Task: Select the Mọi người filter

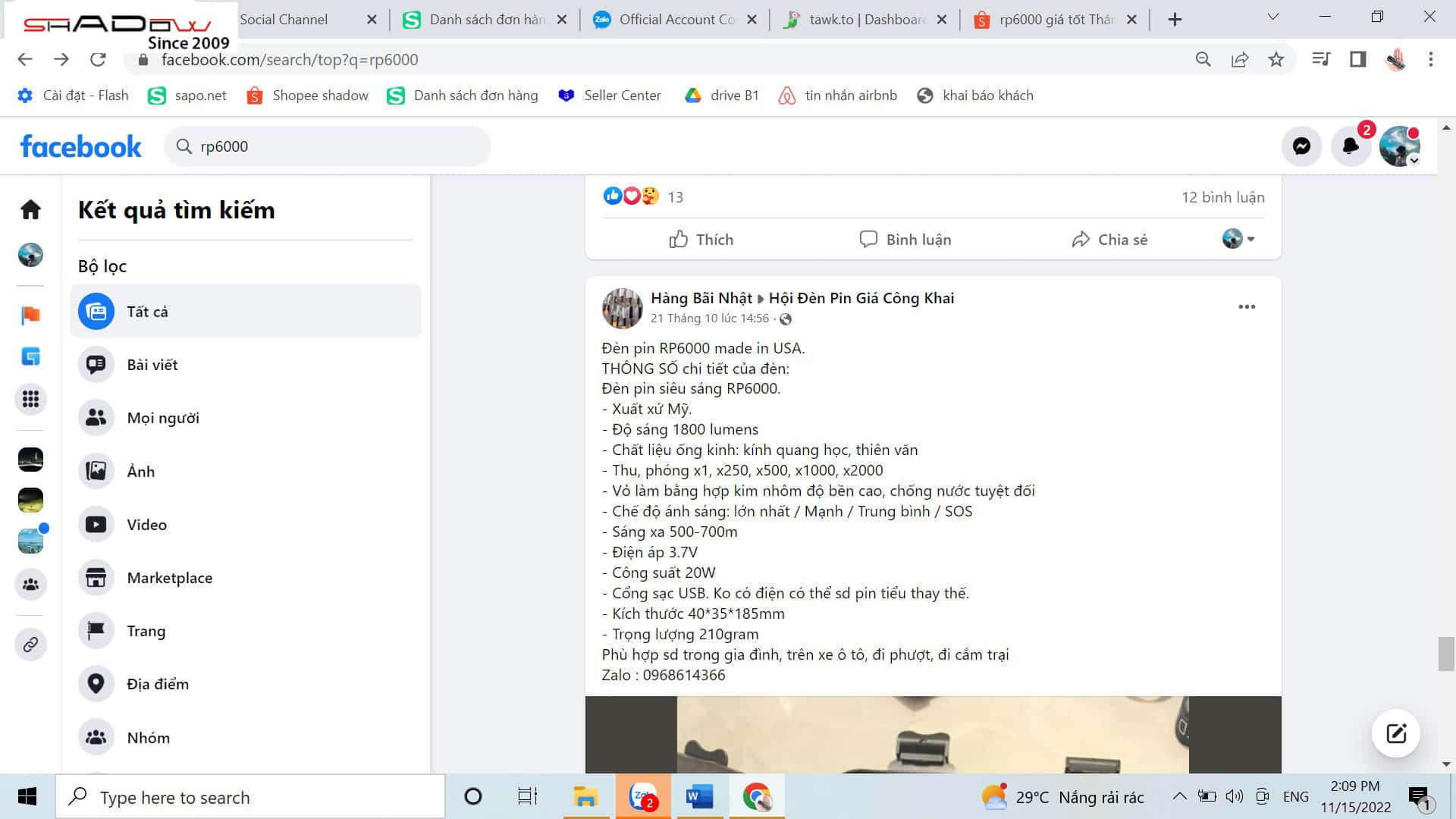Action: [x=163, y=418]
